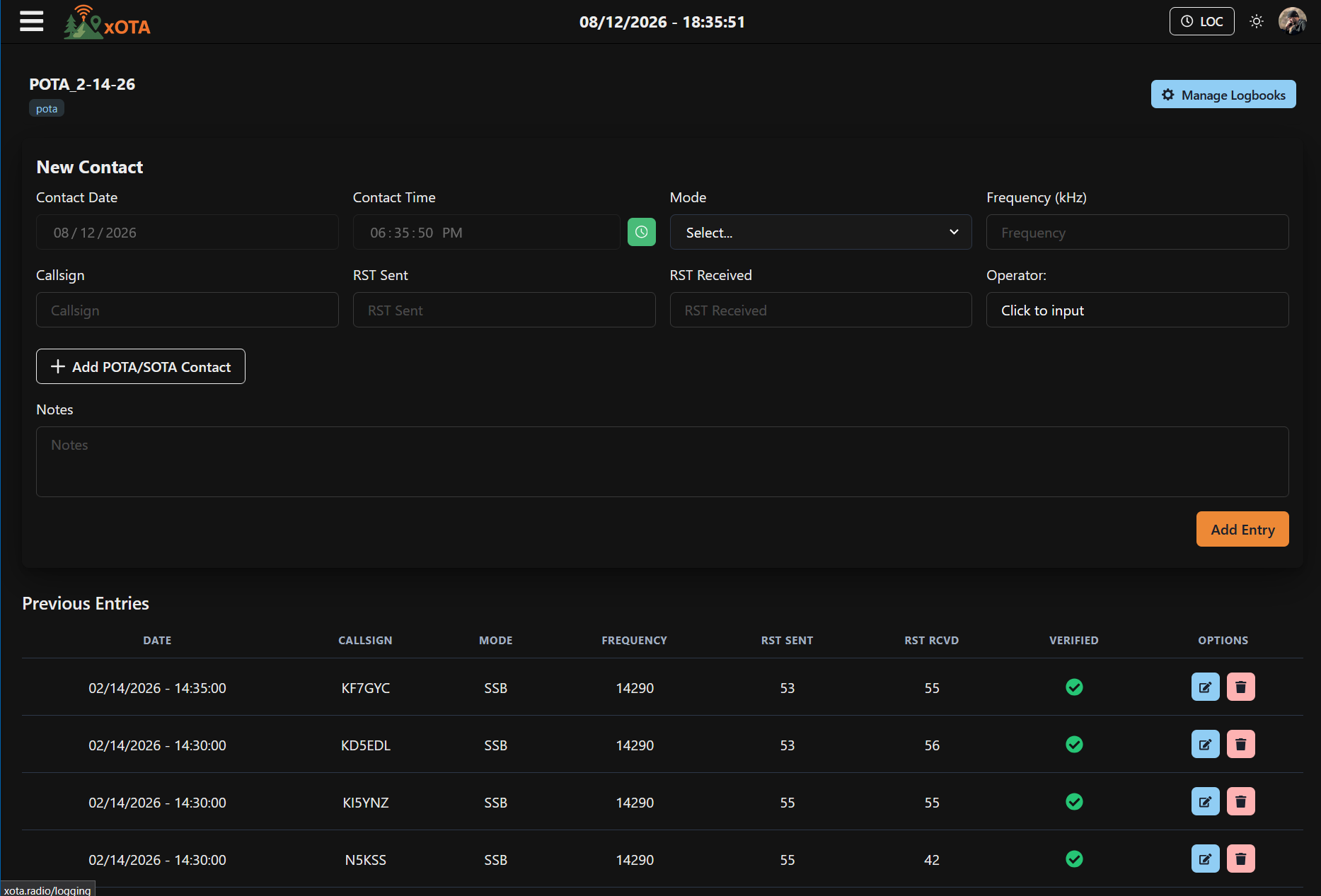Image resolution: width=1321 pixels, height=896 pixels.
Task: Click Manage Logbooks button
Action: (1223, 95)
